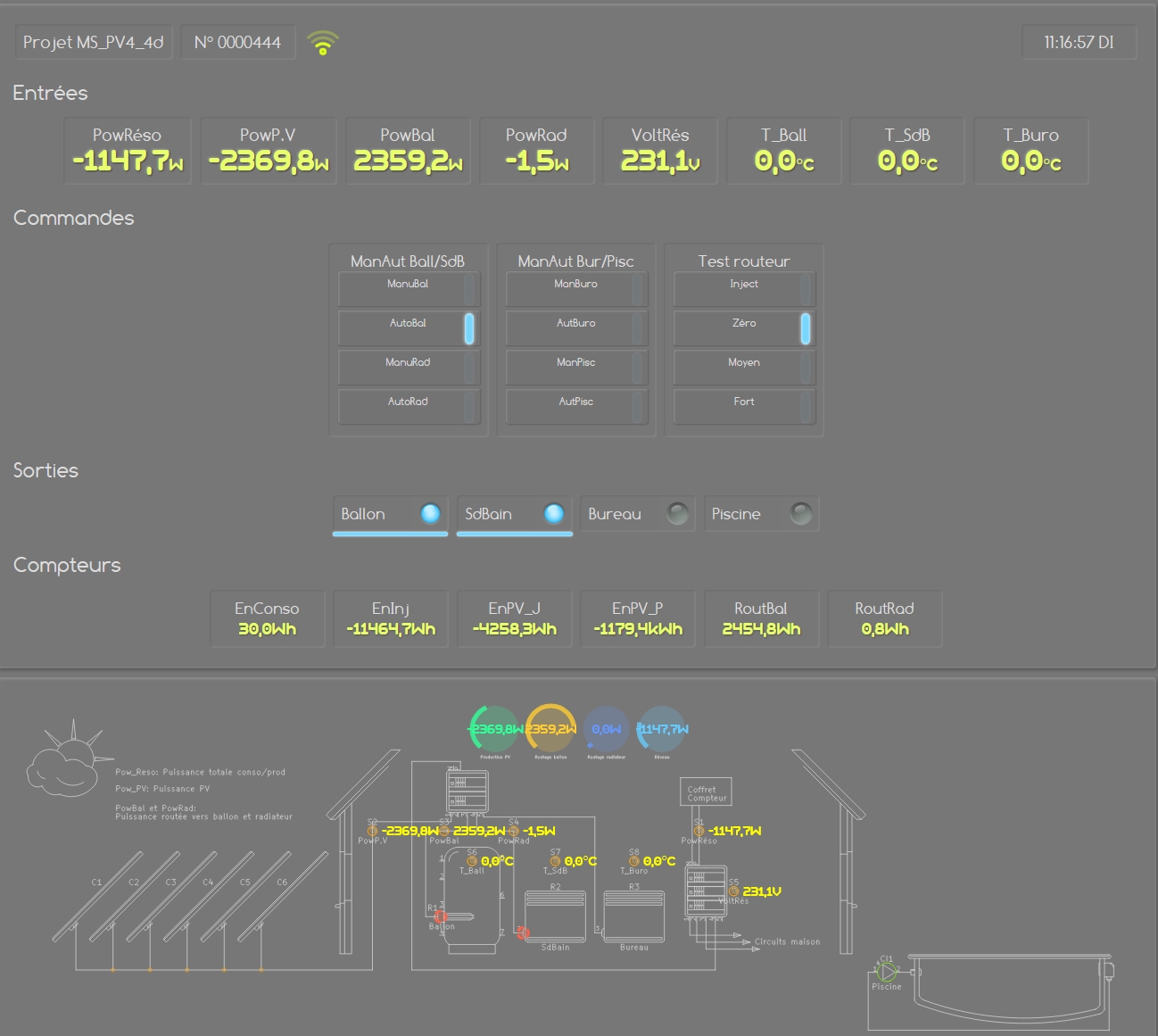Click the EnPV_J energy counter
1158x1036 pixels.
[514, 618]
